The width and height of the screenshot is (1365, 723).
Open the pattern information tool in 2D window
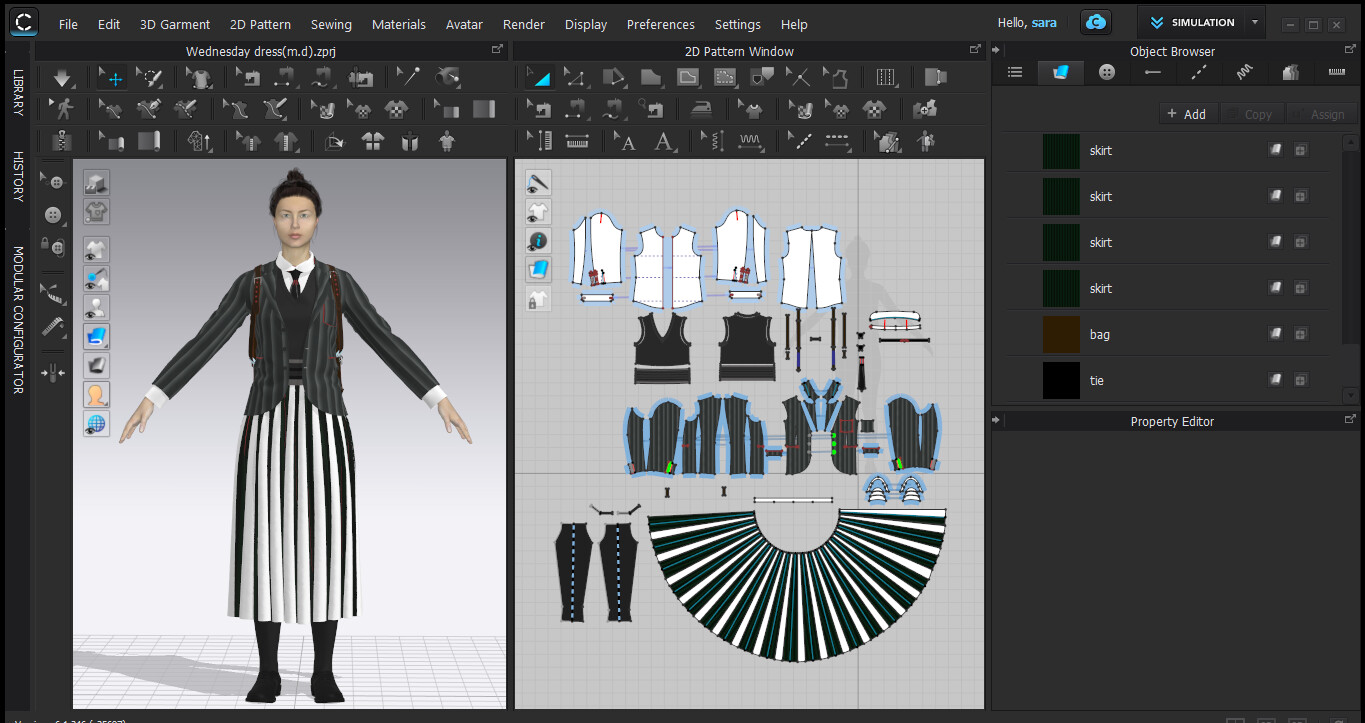(537, 240)
